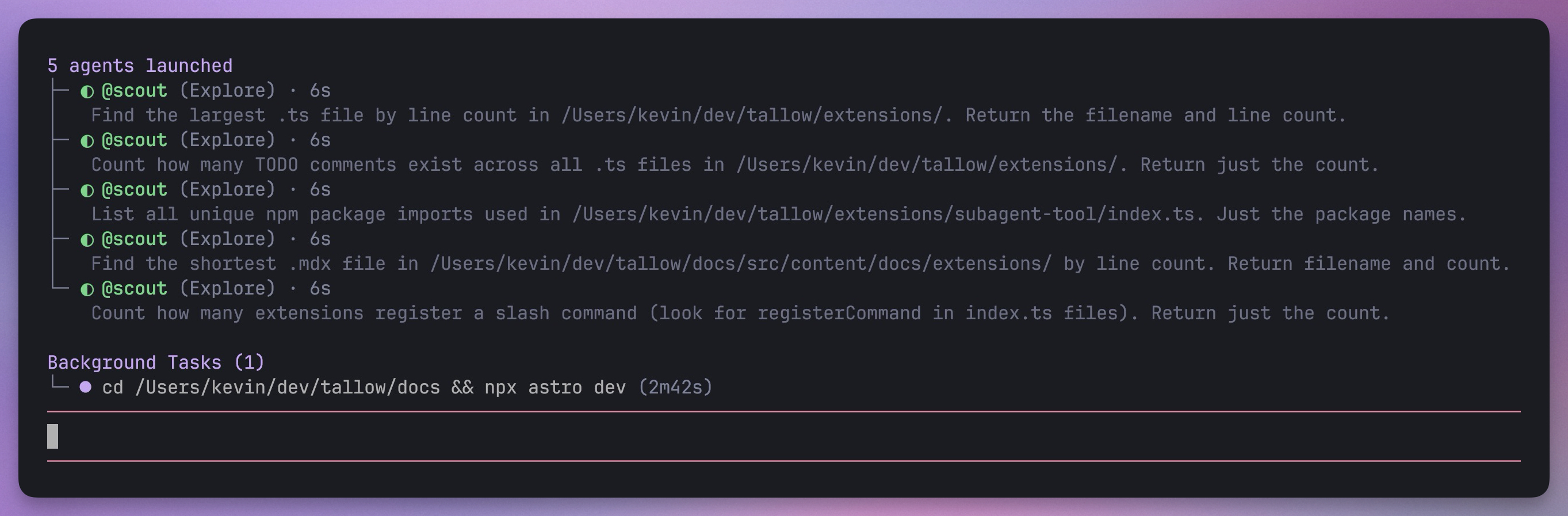
Task: Click the status icon of the largest .ts file agent
Action: 87,91
